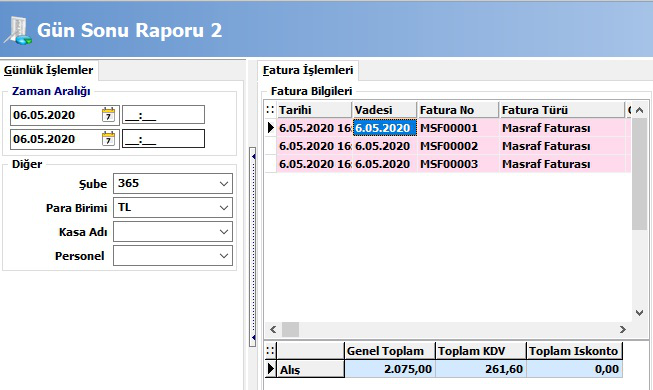Sort by the Tarihi column header
Image resolution: width=653 pixels, height=390 pixels.
pyautogui.click(x=314, y=110)
